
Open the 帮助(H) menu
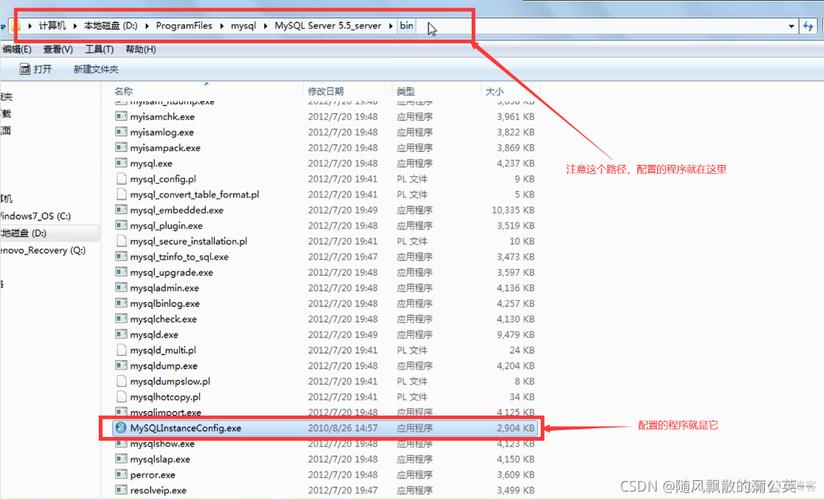tap(140, 49)
